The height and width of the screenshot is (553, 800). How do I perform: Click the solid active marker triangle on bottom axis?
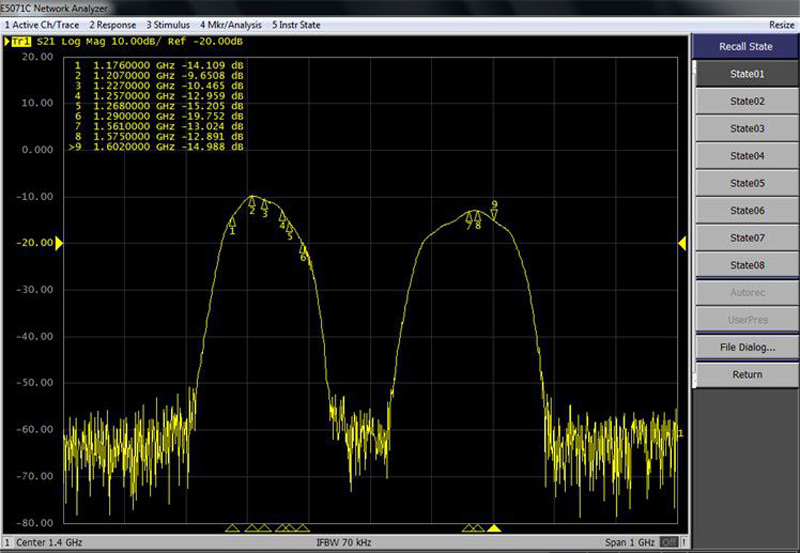point(493,528)
